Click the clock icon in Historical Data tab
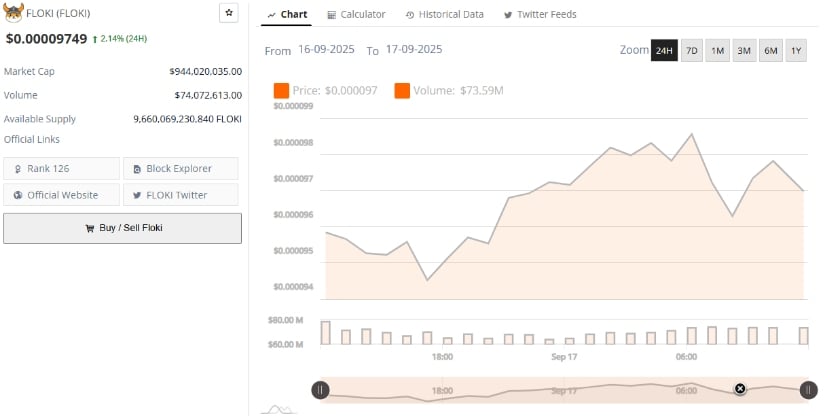Viewport: 825px width, 416px height. point(410,15)
